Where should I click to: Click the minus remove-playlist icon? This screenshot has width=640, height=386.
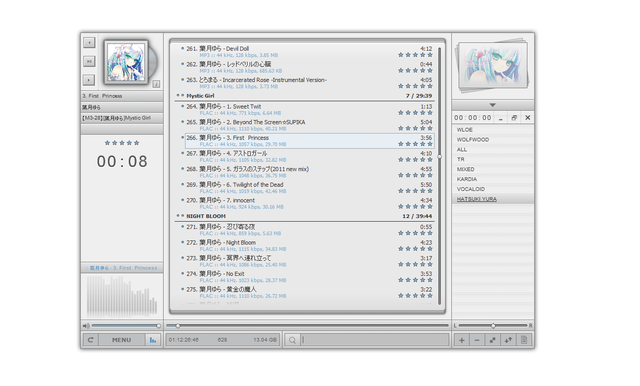click(477, 340)
